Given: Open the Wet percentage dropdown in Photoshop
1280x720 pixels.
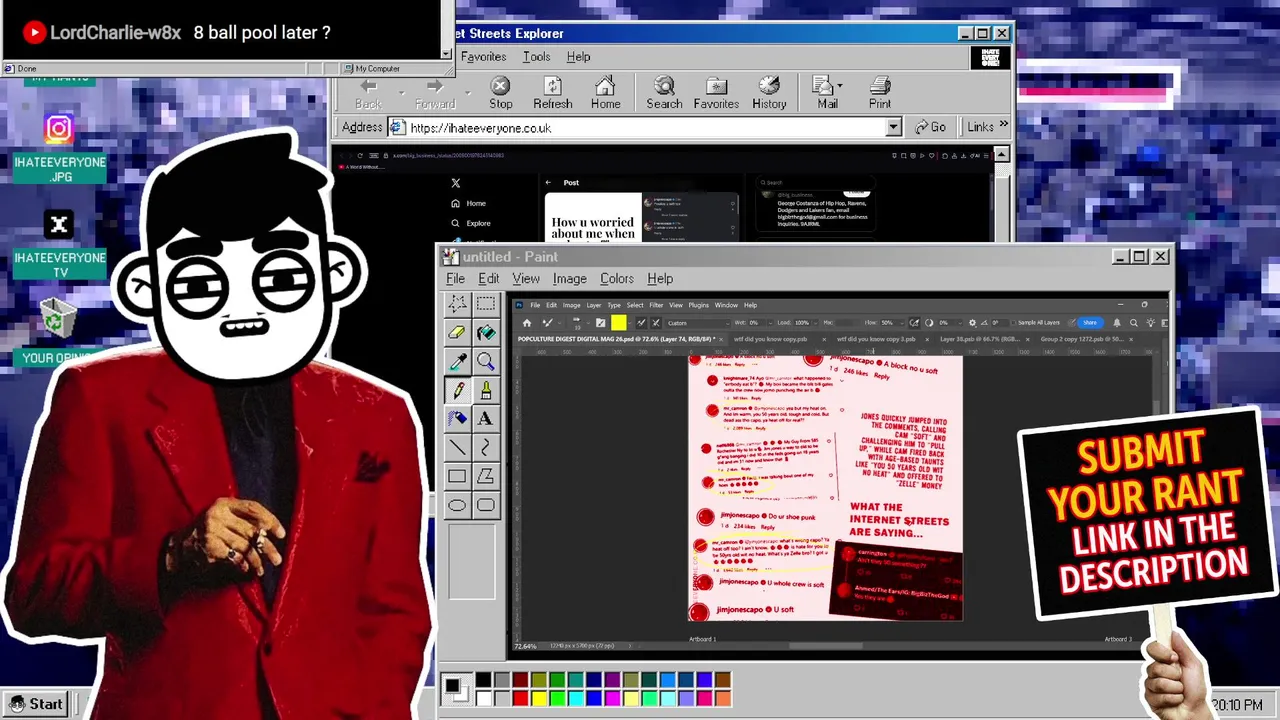Looking at the screenshot, I should tap(769, 322).
